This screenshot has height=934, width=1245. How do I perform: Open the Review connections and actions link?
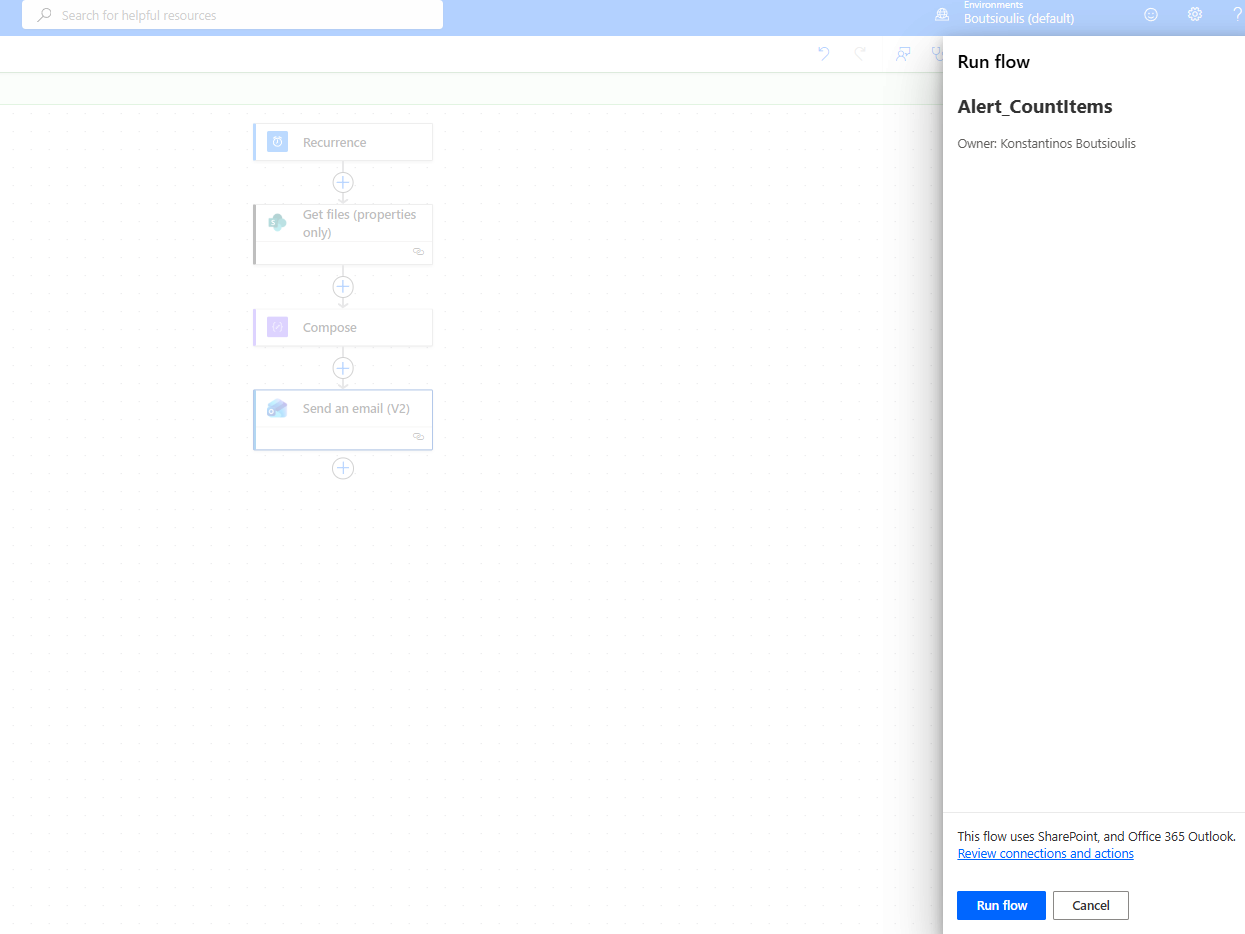click(1045, 854)
